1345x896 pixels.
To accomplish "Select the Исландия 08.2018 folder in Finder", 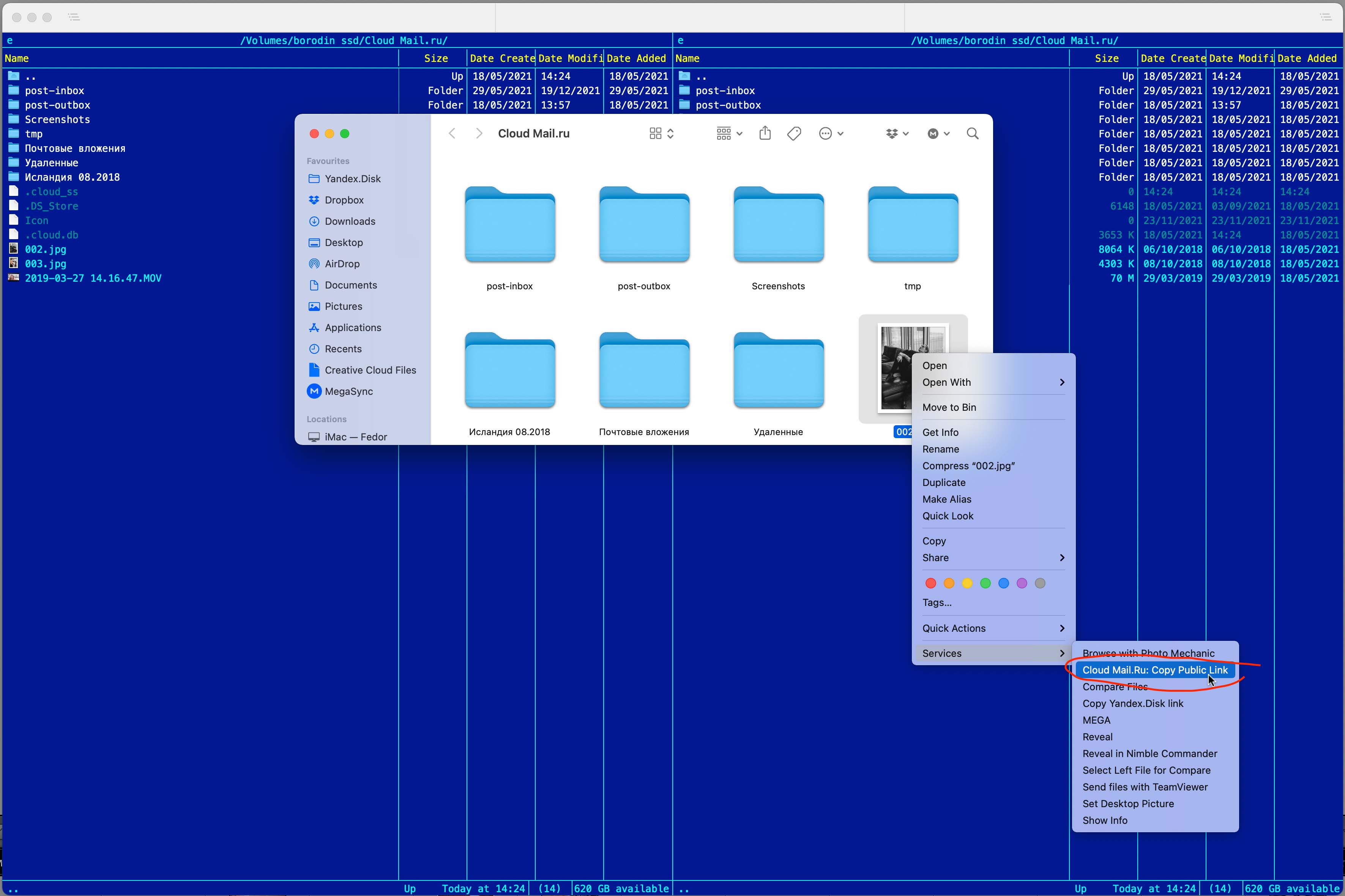I will coord(510,370).
